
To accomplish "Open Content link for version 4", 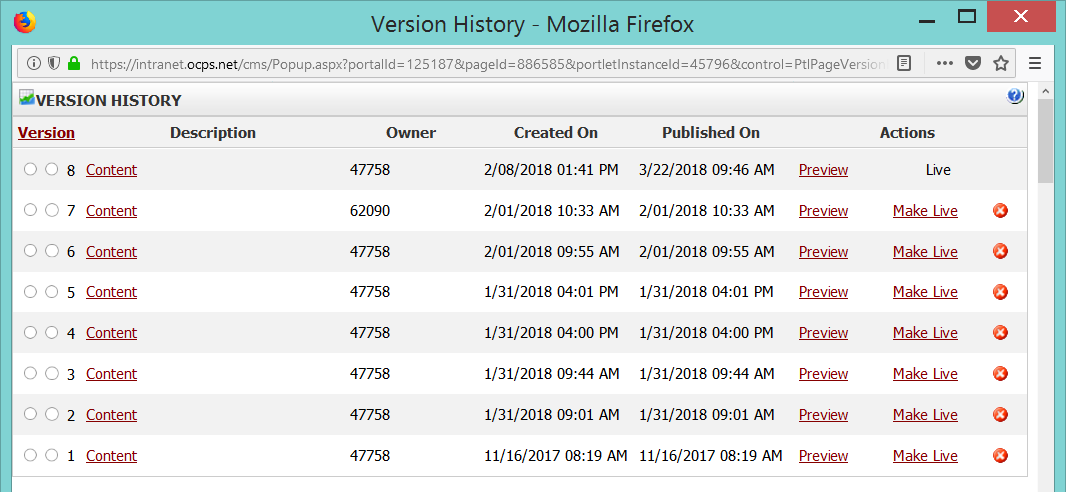I will point(111,333).
